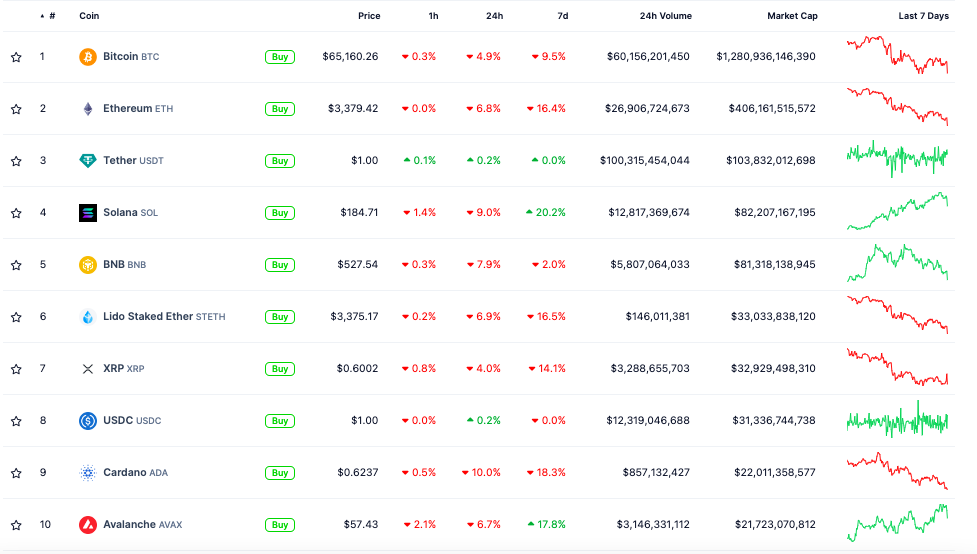The image size is (977, 554).
Task: Open Tether's 7-day sparkline chart
Action: pos(897,159)
